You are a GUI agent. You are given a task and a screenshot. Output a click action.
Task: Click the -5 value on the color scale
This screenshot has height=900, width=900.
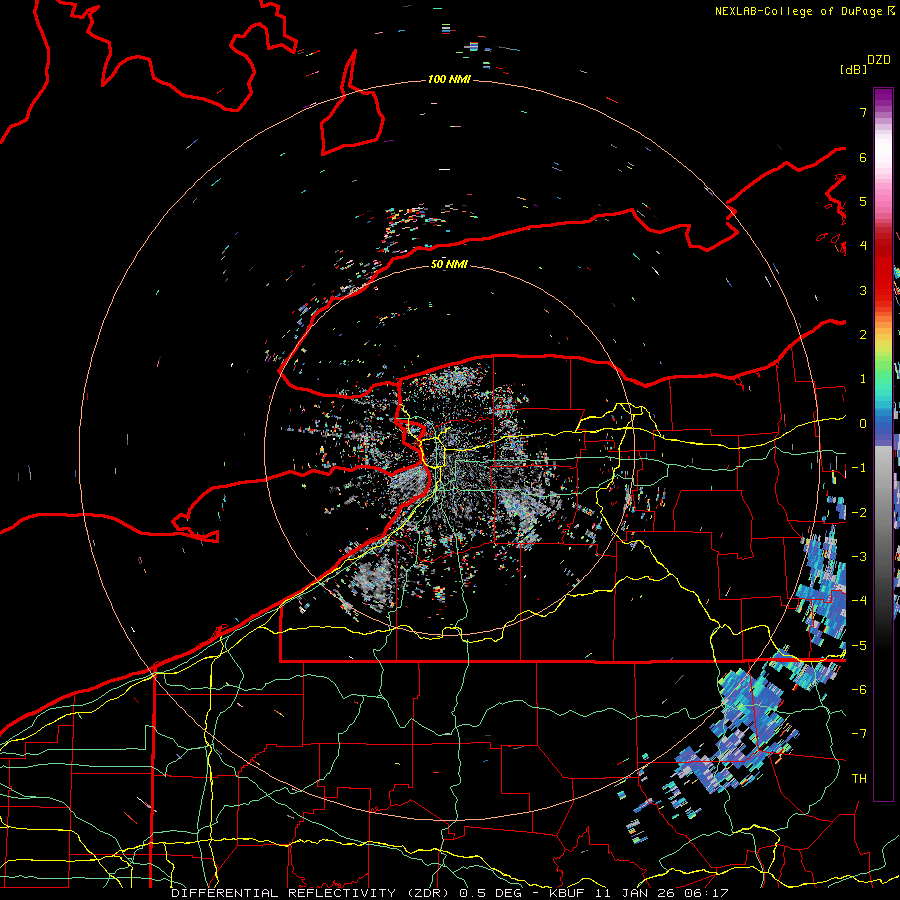tap(859, 646)
